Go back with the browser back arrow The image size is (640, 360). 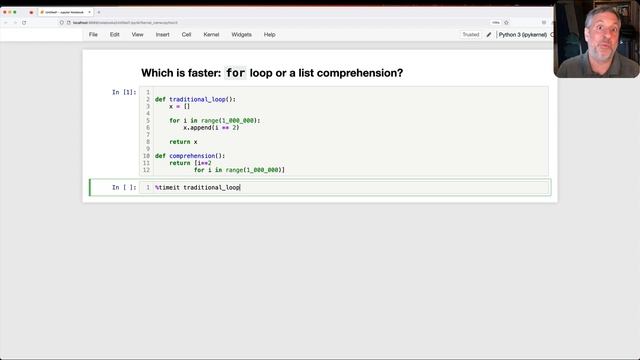6,23
